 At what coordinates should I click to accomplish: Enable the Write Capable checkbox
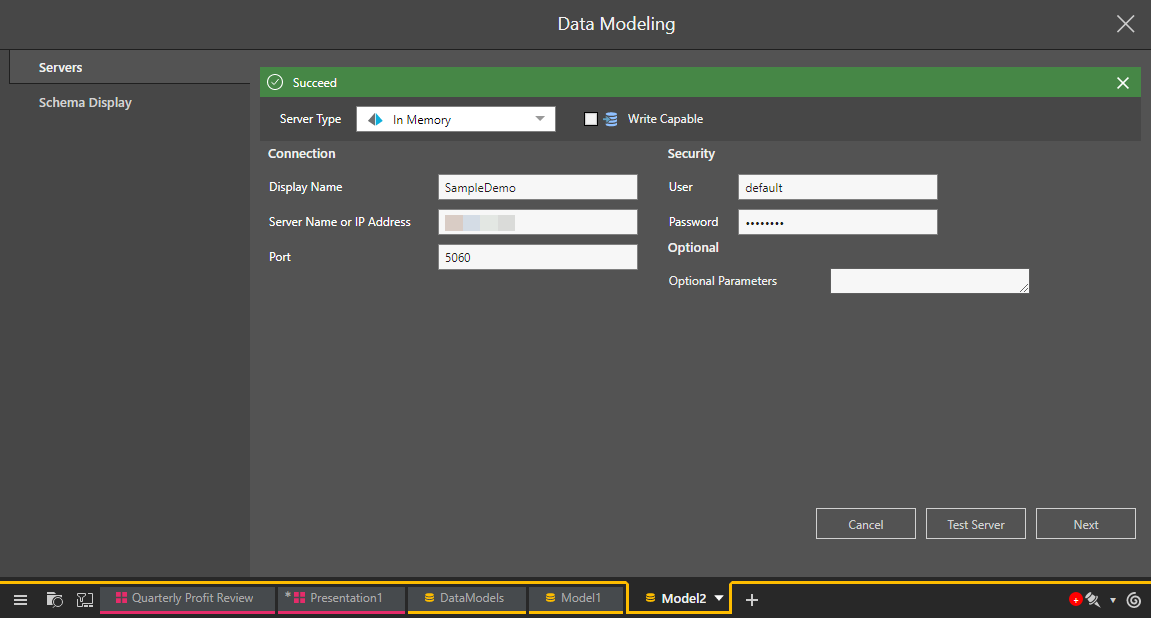coord(591,119)
